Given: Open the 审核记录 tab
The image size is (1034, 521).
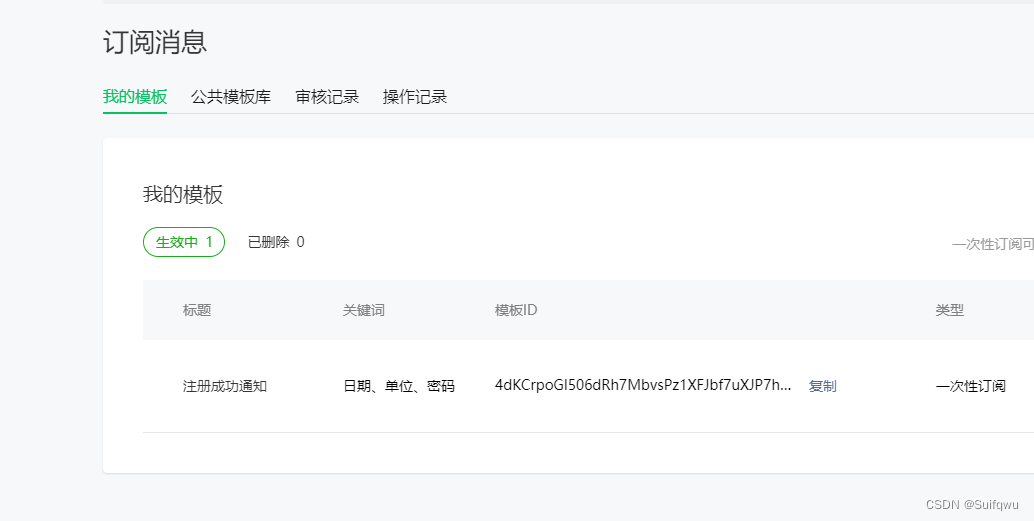Looking at the screenshot, I should [x=327, y=97].
